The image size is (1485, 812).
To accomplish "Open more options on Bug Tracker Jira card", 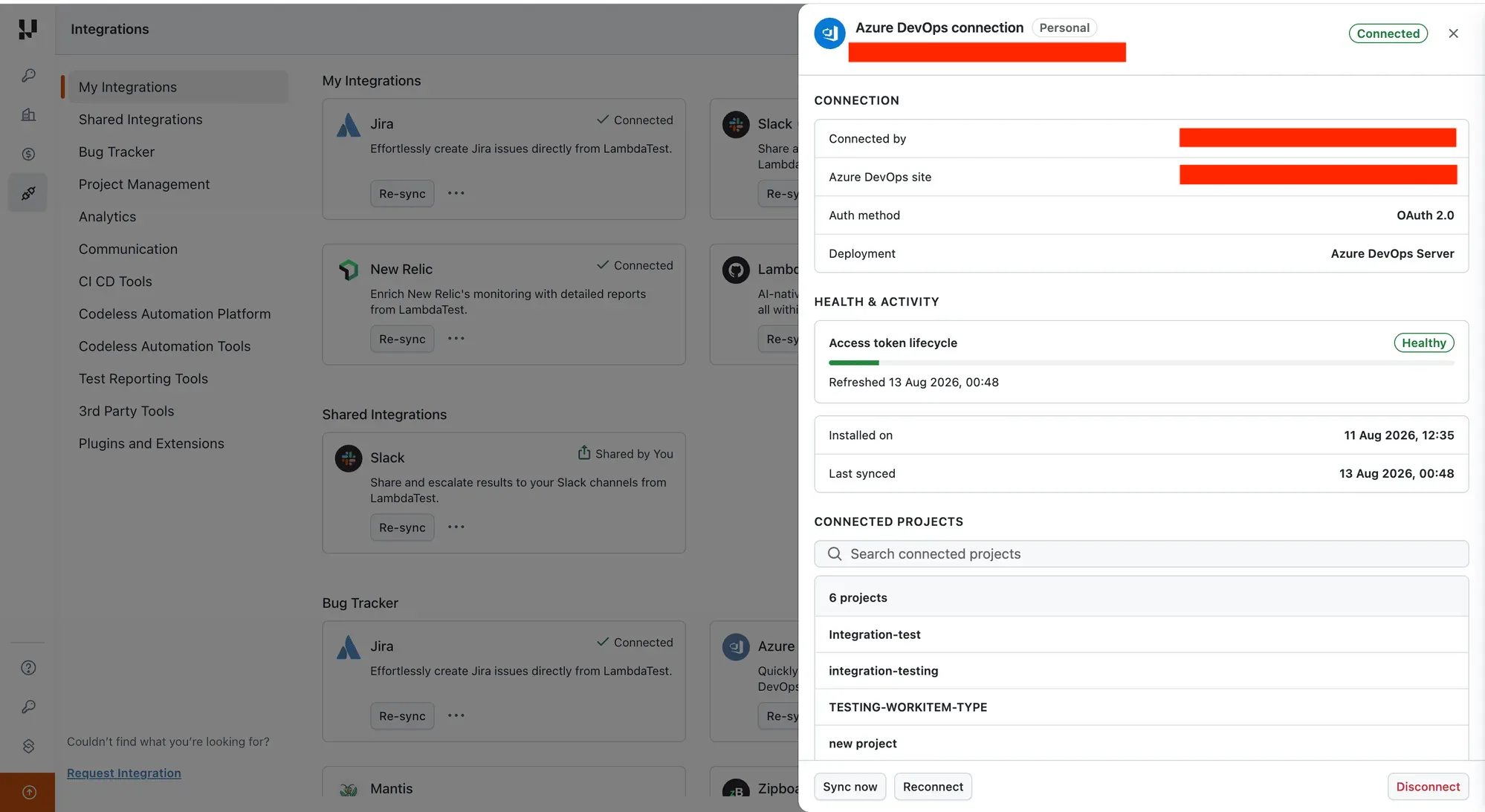I will [456, 716].
